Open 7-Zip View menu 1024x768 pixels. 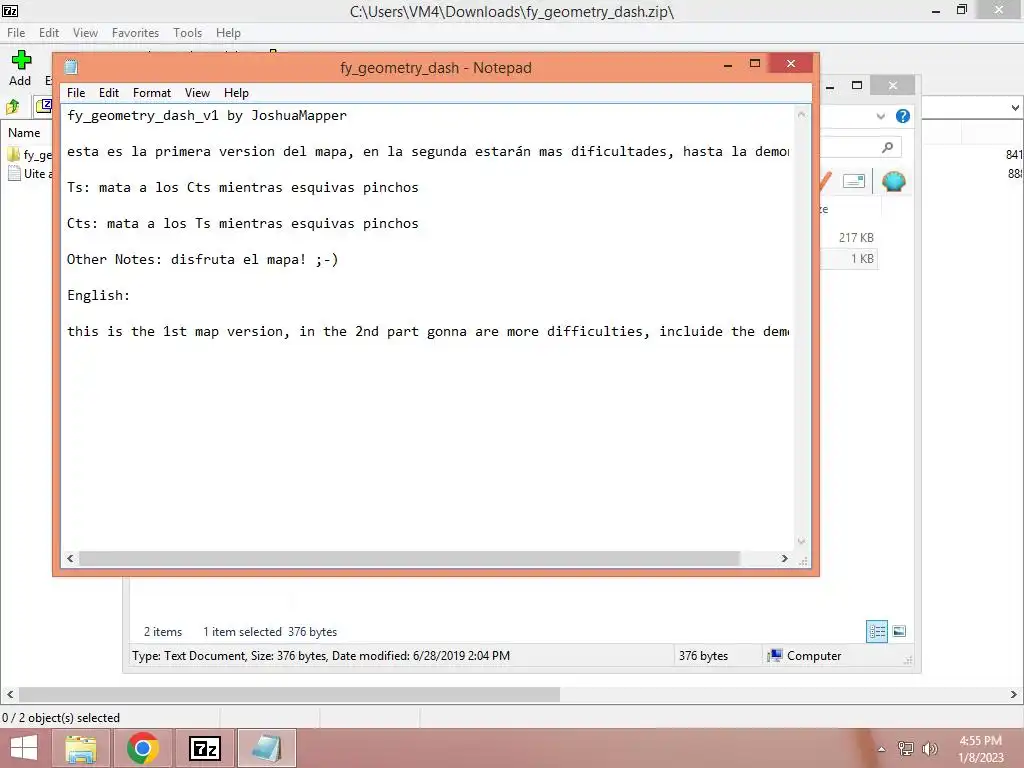85,33
